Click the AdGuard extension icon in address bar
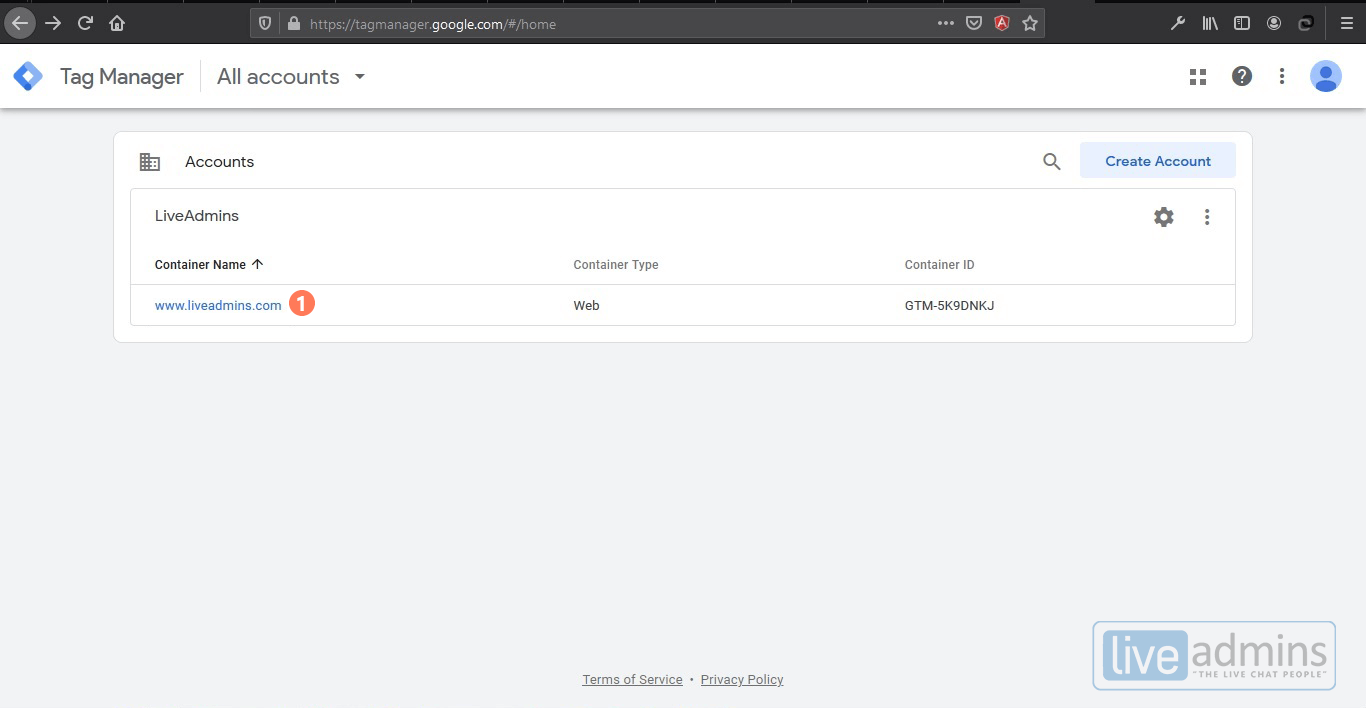 click(1001, 23)
